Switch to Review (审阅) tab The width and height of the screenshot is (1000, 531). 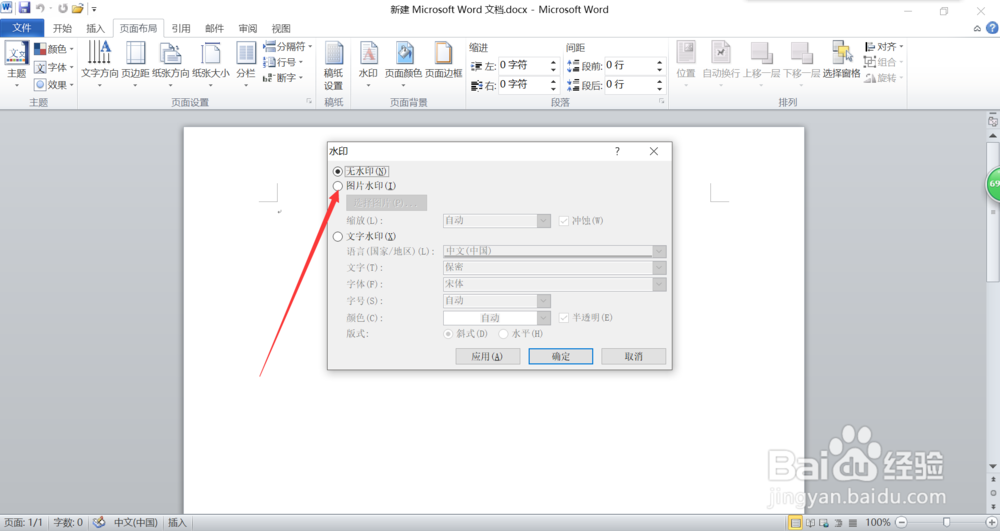click(247, 28)
